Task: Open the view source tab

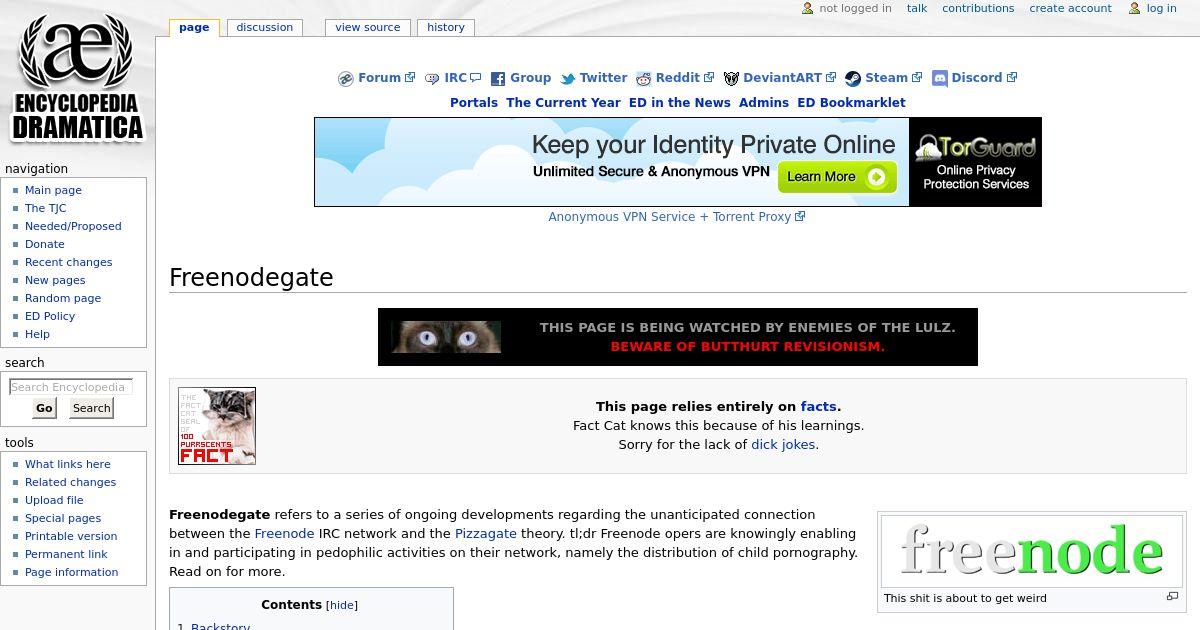Action: pos(367,27)
